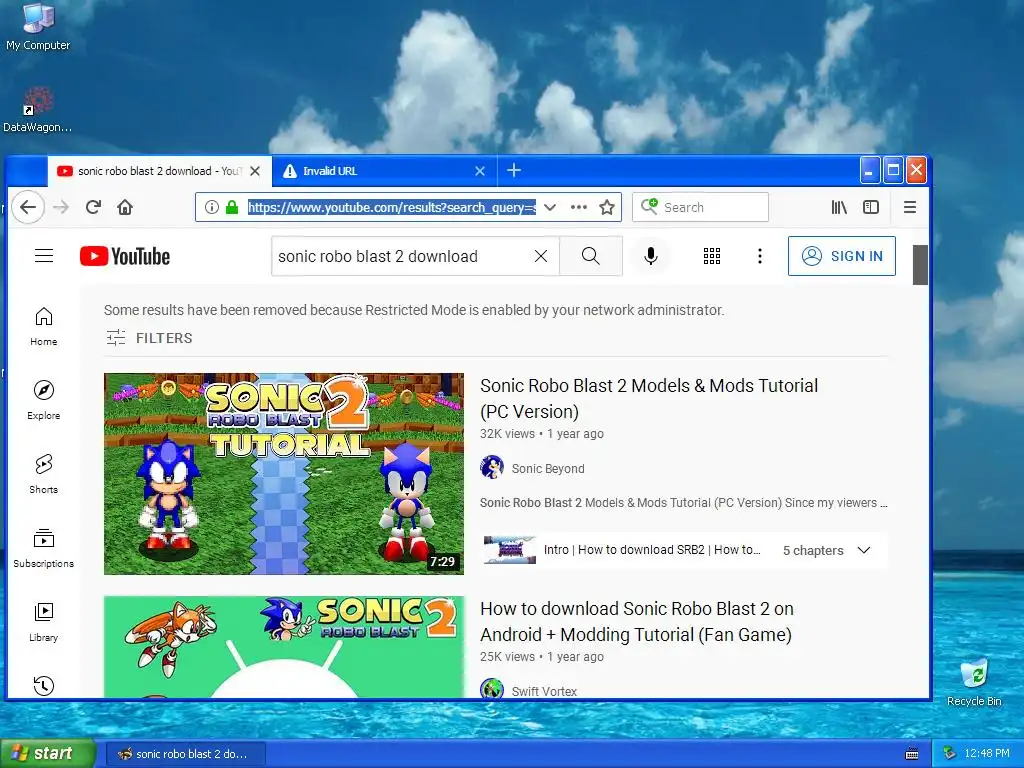Open the Sonic Robo Blast 2 Tutorial thumbnail

pyautogui.click(x=284, y=474)
